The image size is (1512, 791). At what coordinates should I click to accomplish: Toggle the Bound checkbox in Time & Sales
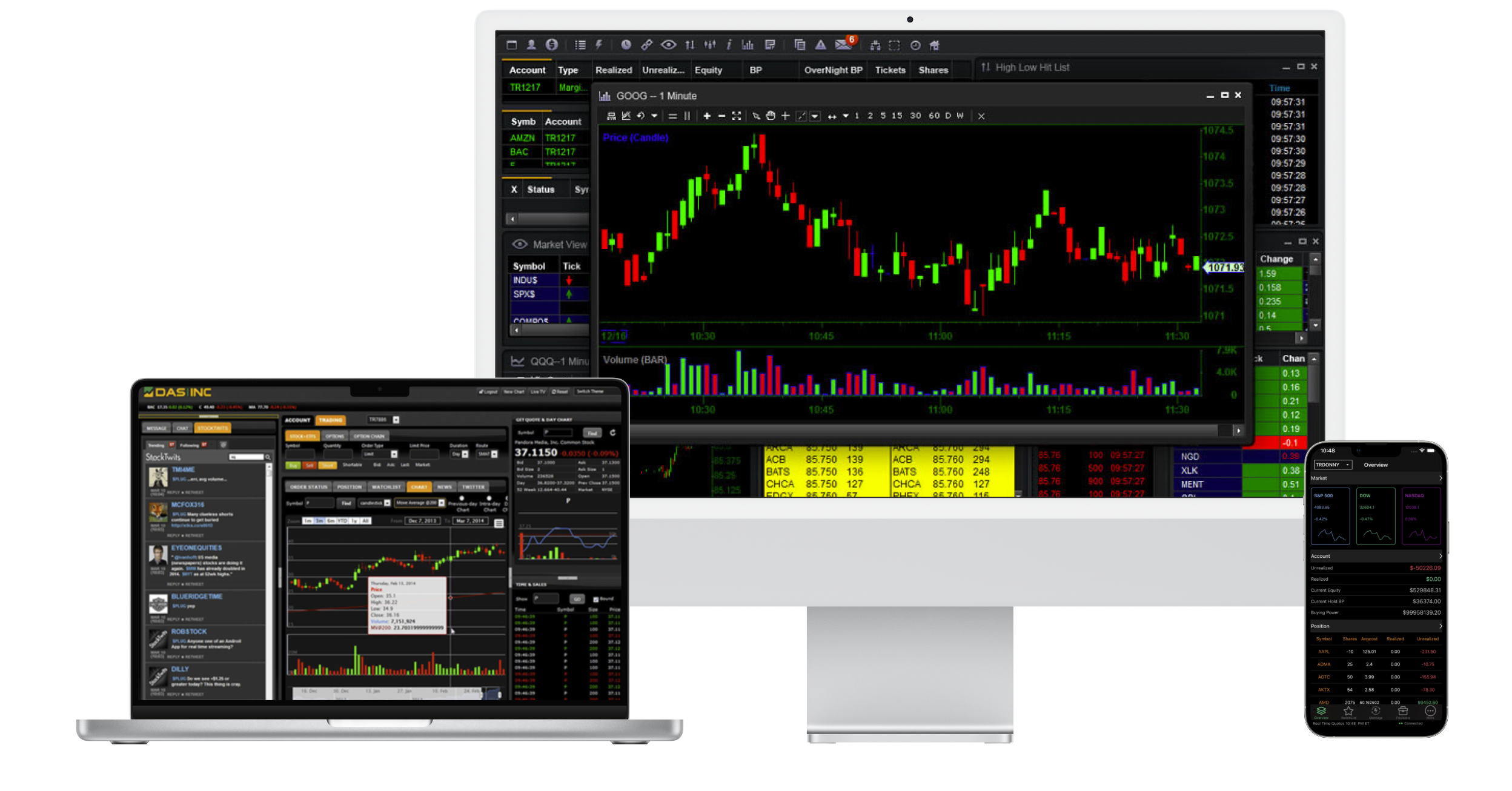click(x=595, y=599)
